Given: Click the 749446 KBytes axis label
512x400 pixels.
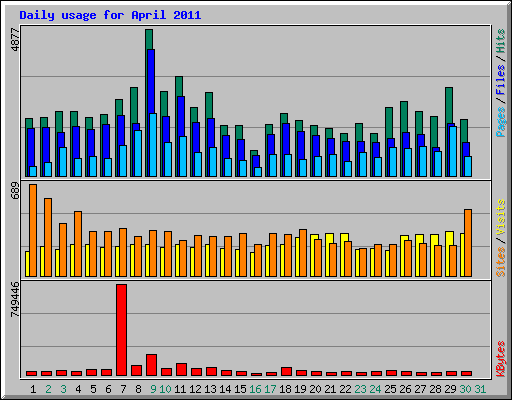Looking at the screenshot, I should click(15, 299).
